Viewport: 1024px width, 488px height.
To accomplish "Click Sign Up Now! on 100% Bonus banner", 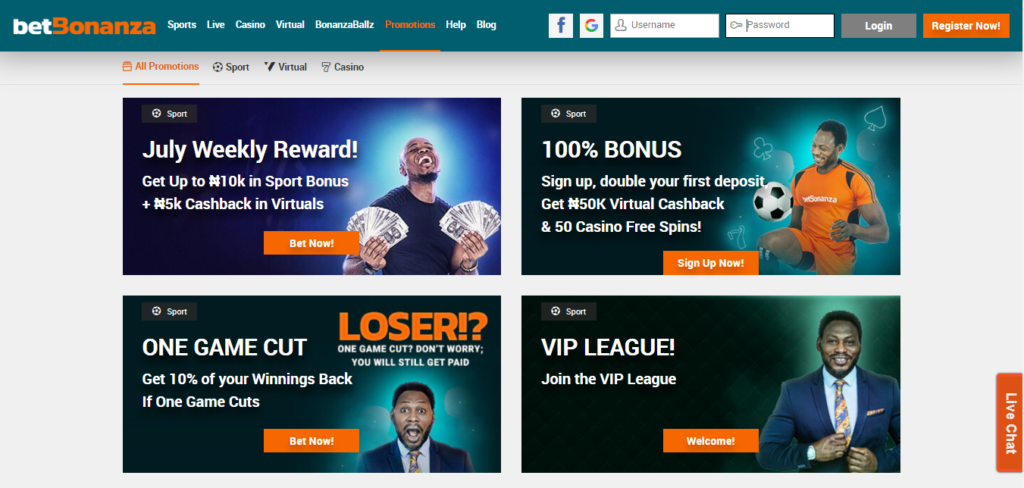I will click(x=711, y=263).
